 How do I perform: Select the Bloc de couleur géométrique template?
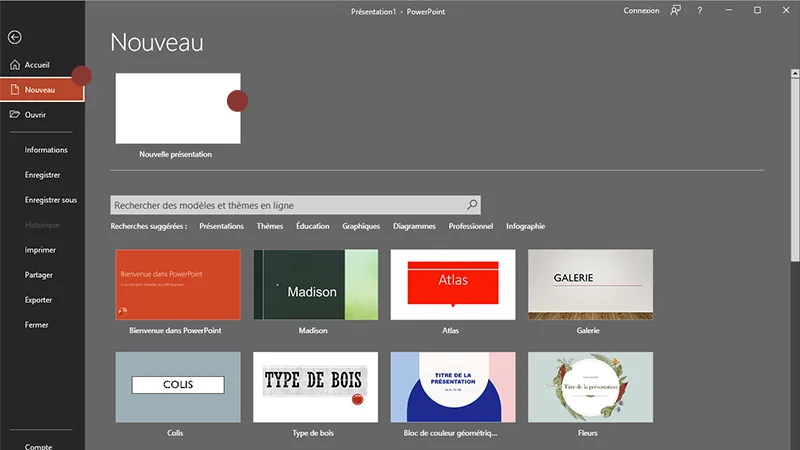click(x=453, y=387)
